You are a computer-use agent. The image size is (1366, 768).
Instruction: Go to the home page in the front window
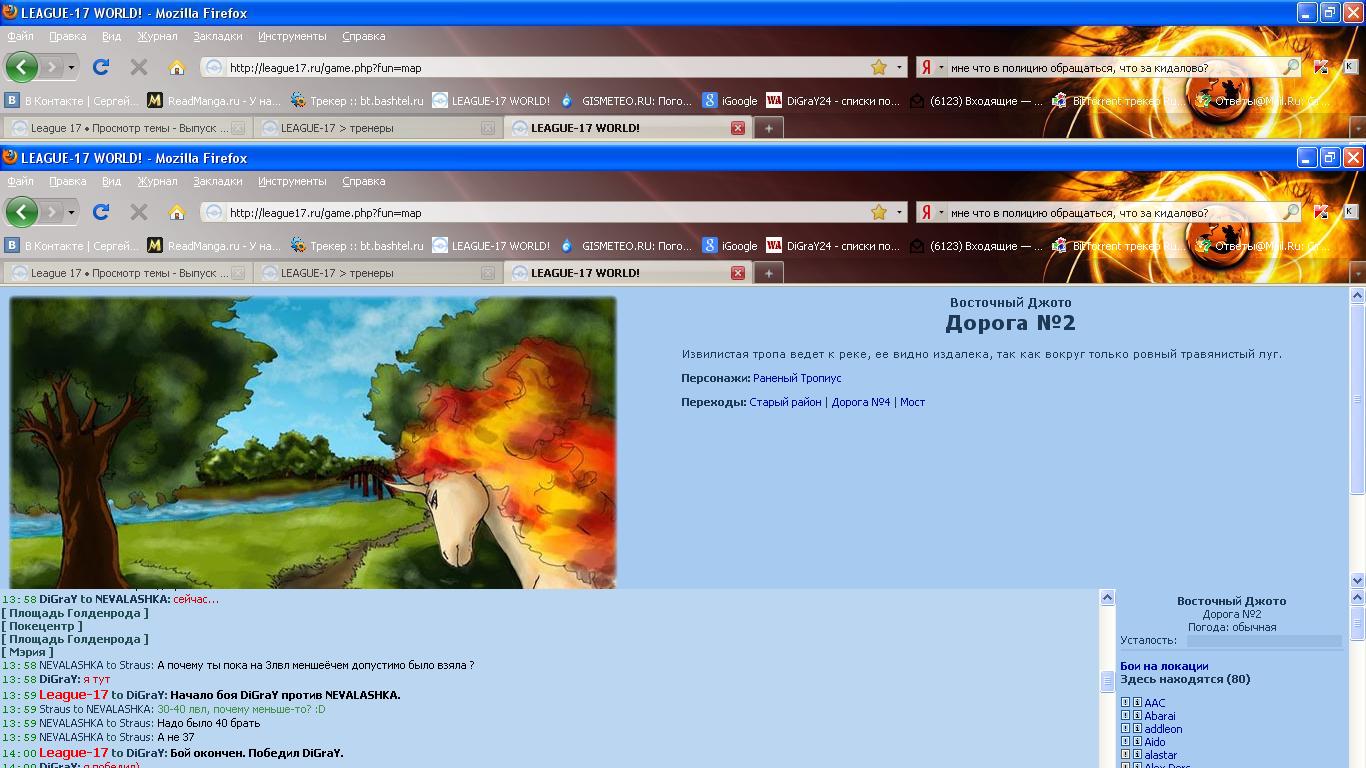click(x=177, y=212)
